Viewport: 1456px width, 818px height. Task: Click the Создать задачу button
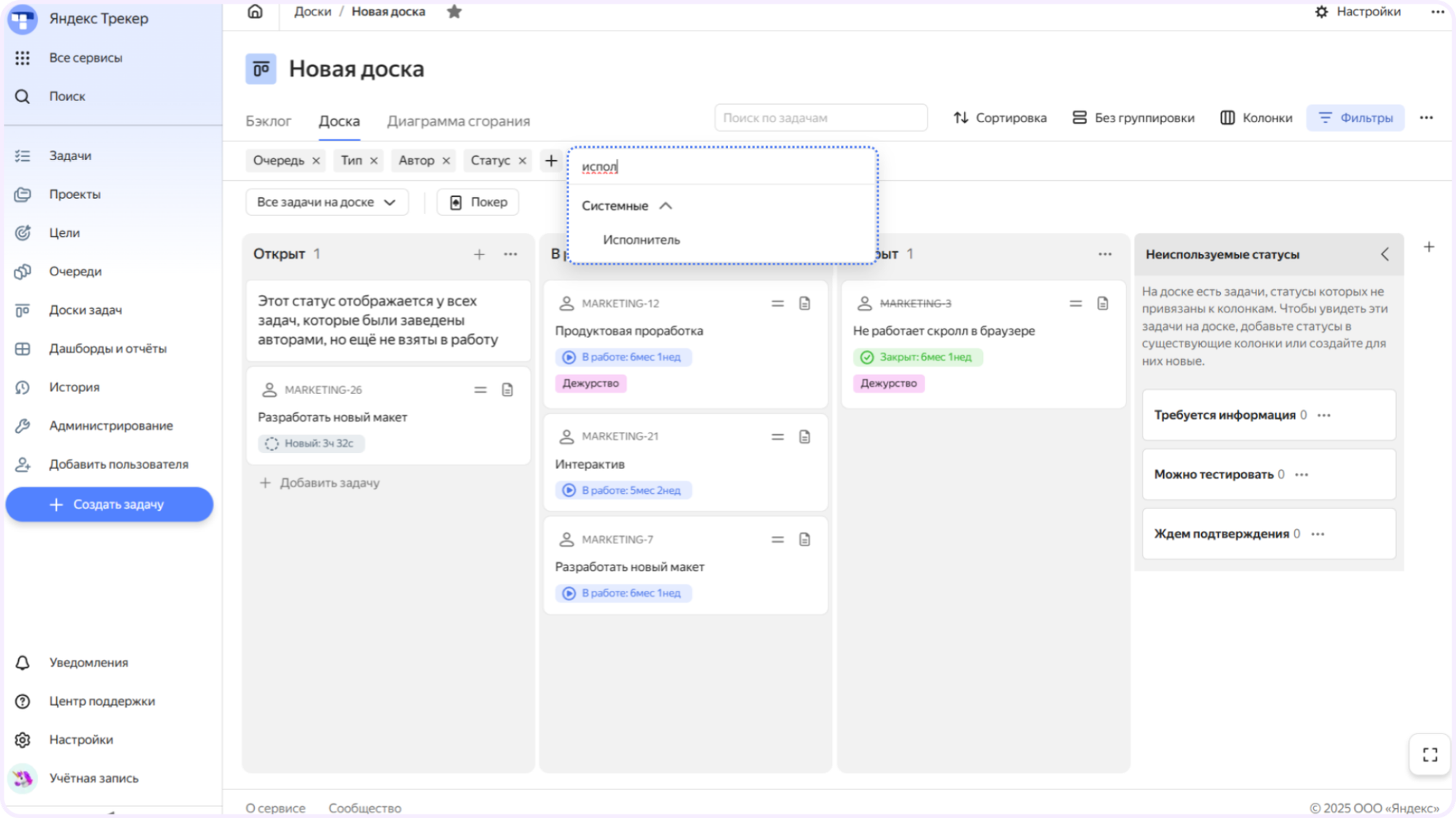[x=109, y=505]
